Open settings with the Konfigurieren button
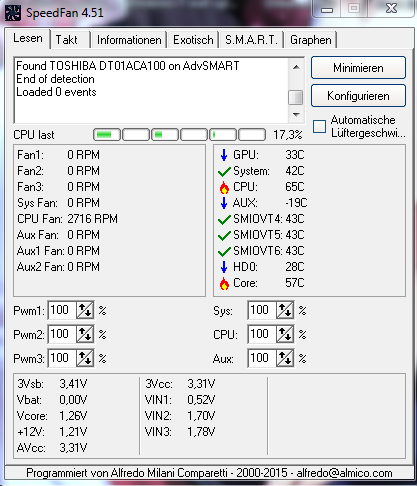The width and height of the screenshot is (417, 486). pos(358,96)
